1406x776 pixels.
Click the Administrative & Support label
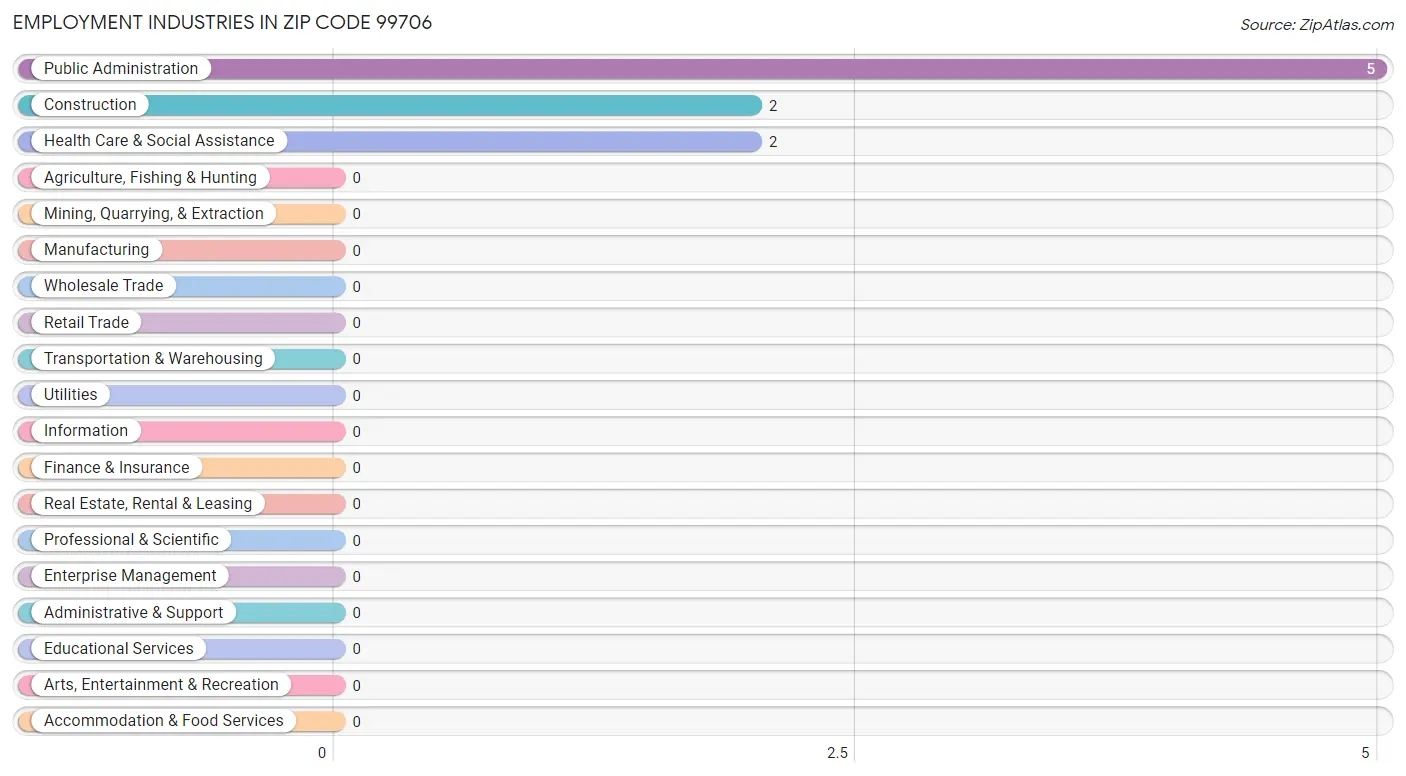tap(133, 613)
